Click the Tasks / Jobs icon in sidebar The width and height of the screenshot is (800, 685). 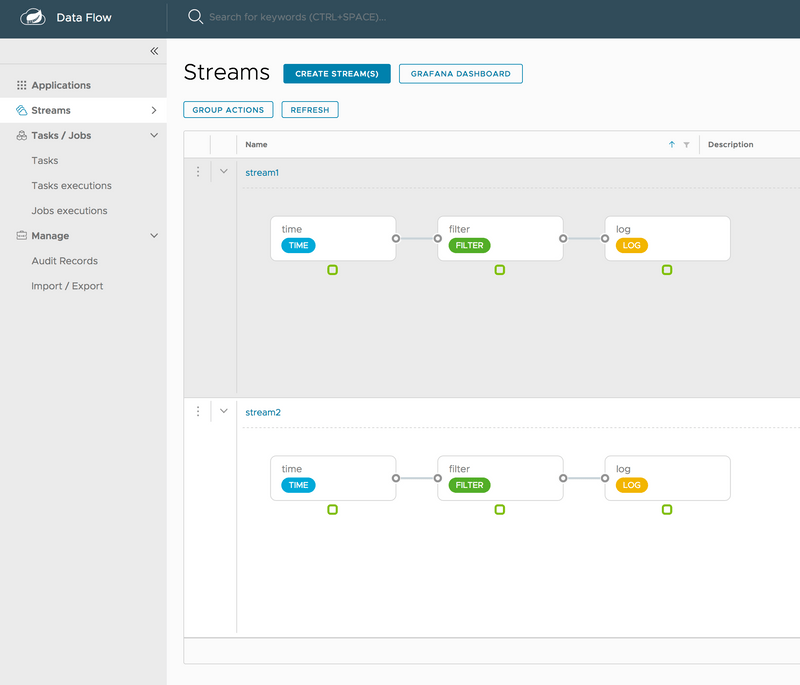(x=22, y=135)
